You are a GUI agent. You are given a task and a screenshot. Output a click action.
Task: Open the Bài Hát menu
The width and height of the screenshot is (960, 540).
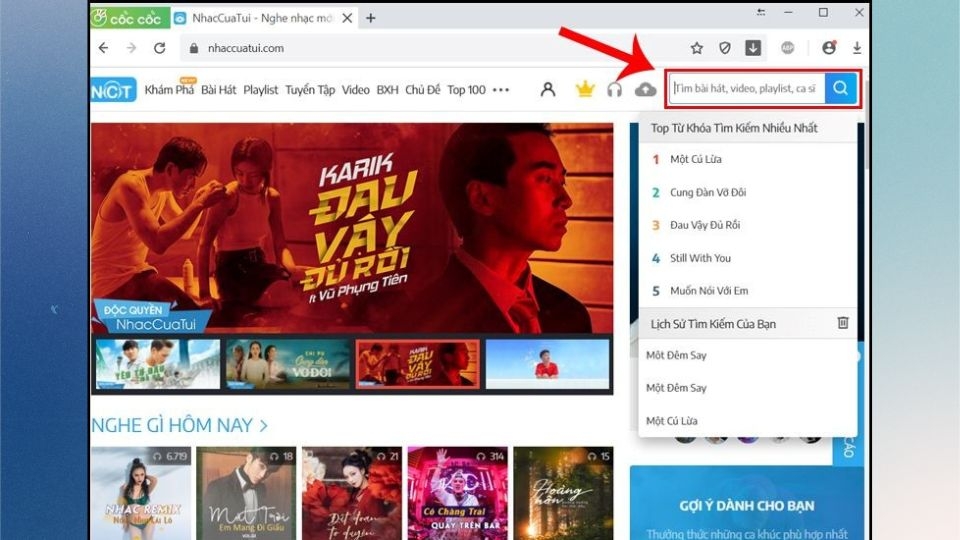219,90
